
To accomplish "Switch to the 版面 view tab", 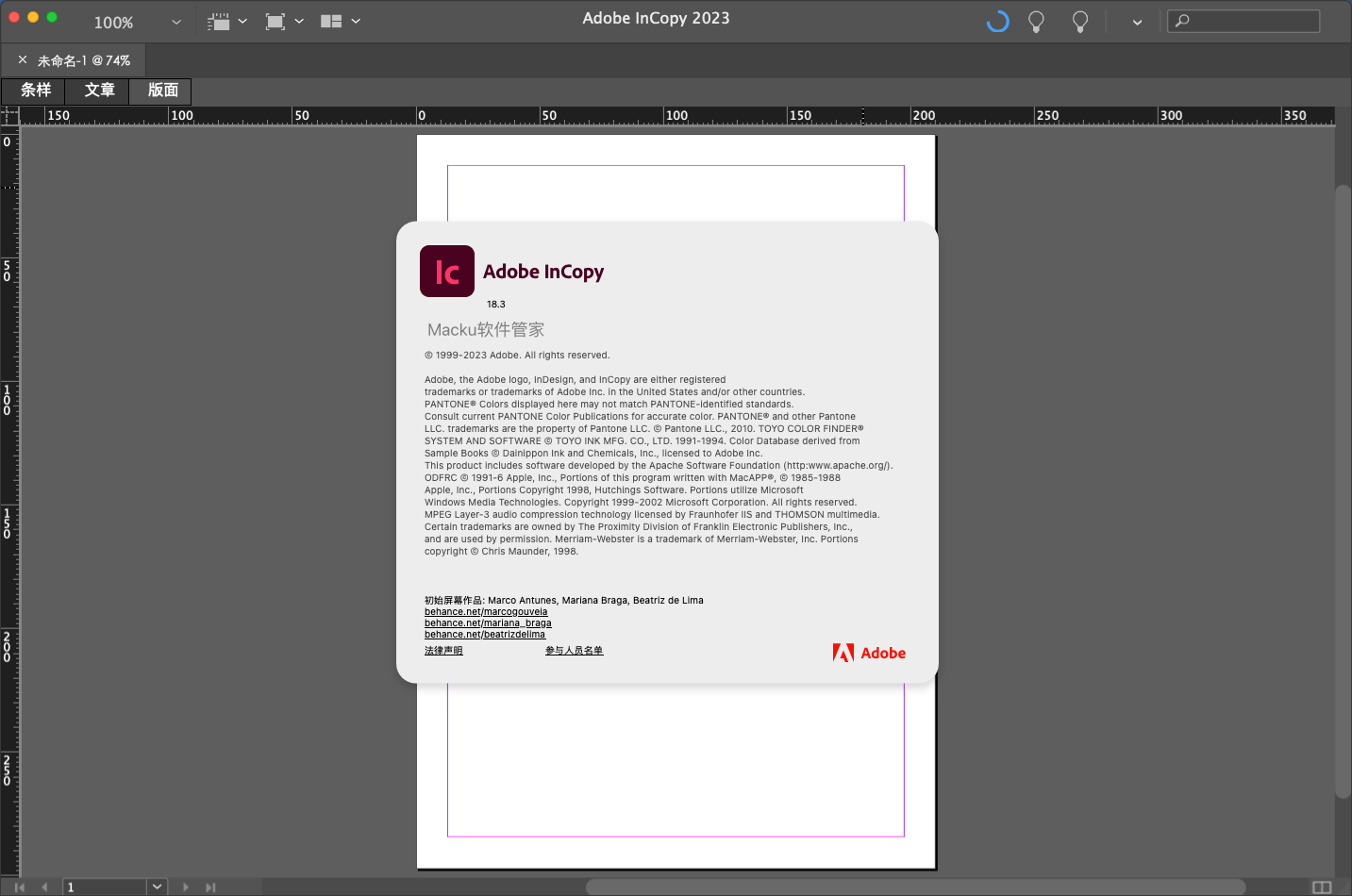I will (x=162, y=91).
